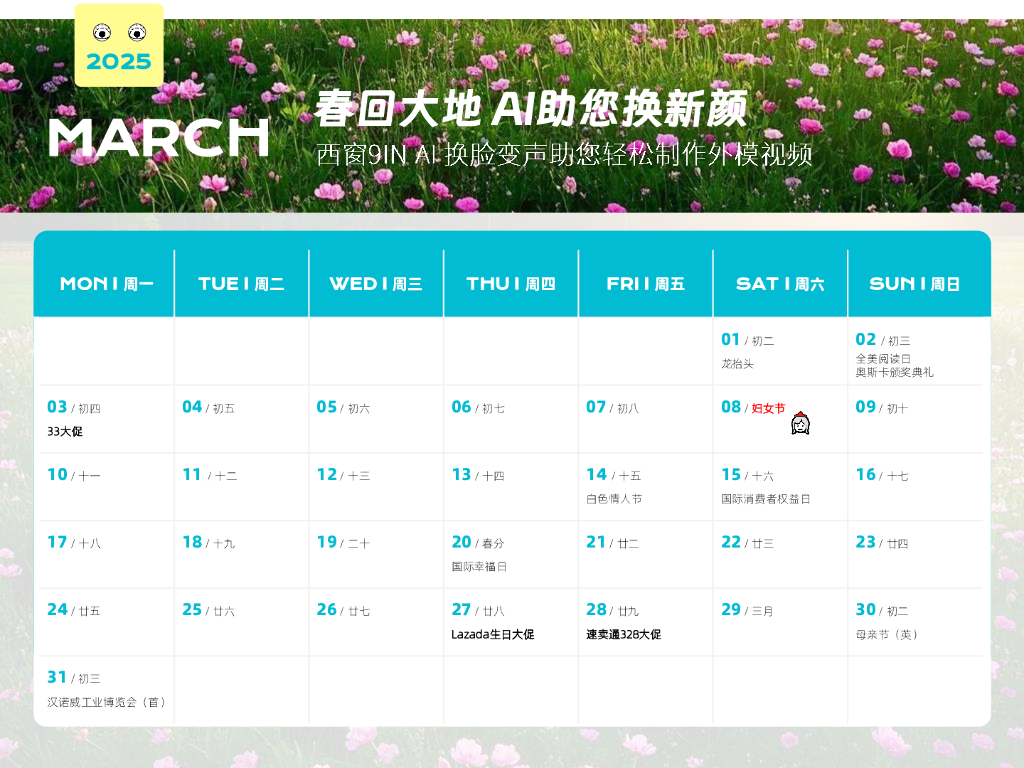
Task: Click date 17 十八
Action: click(x=74, y=543)
